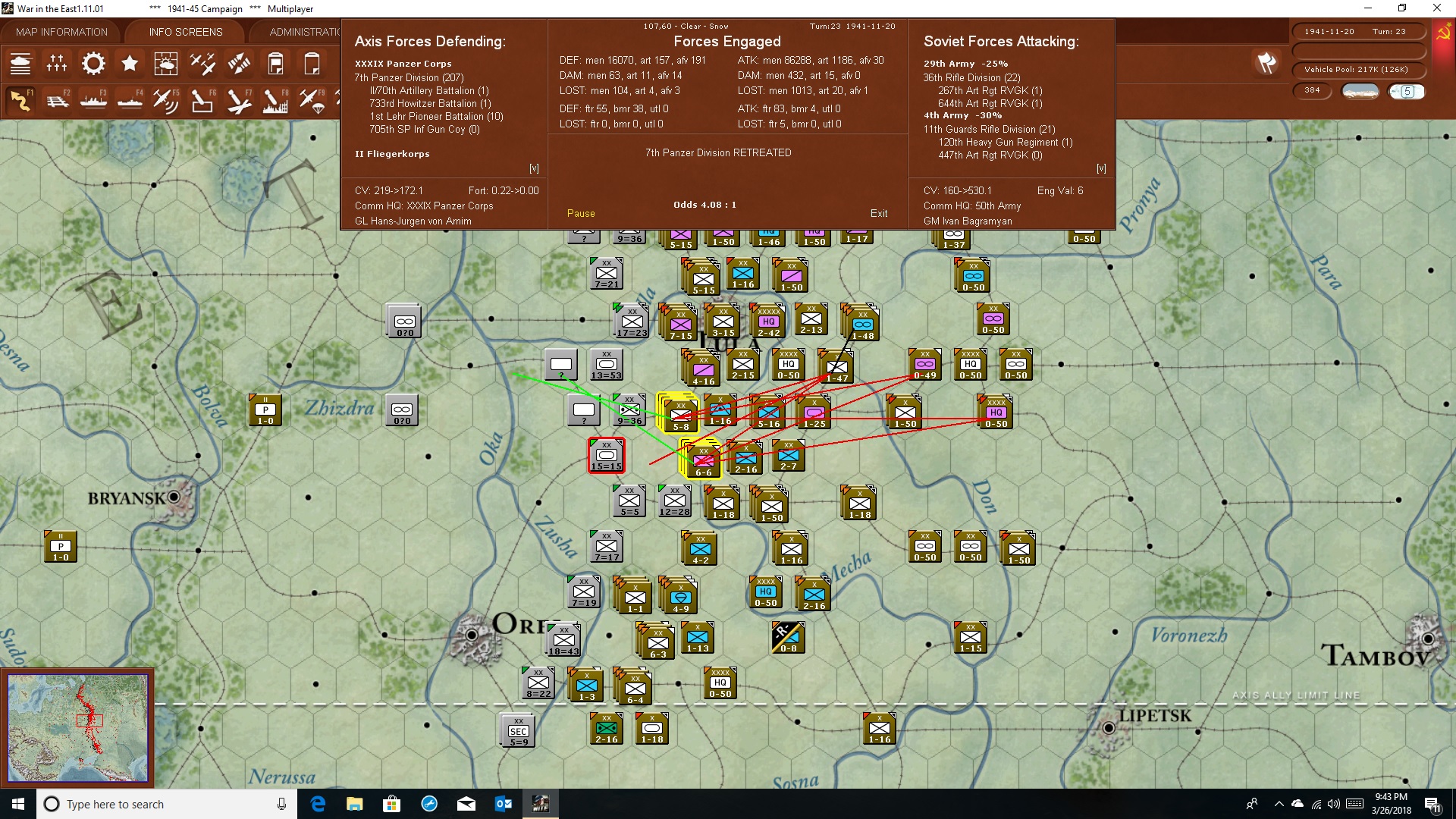Select the F5 air recon mode
This screenshot has height=819, width=1456.
tap(166, 100)
